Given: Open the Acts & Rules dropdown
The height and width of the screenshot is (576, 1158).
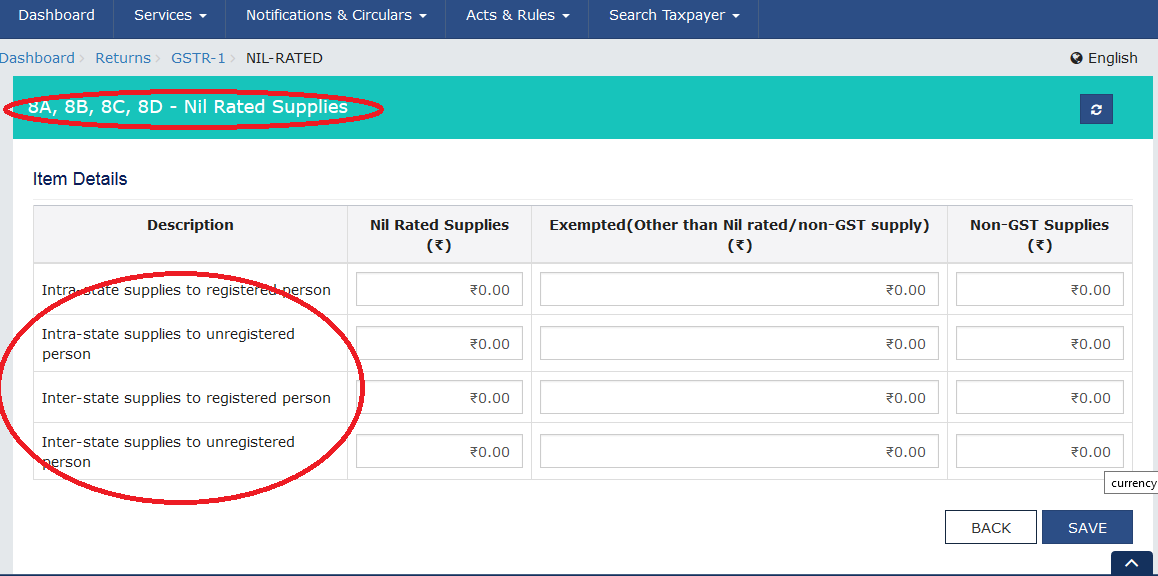Looking at the screenshot, I should (x=516, y=15).
